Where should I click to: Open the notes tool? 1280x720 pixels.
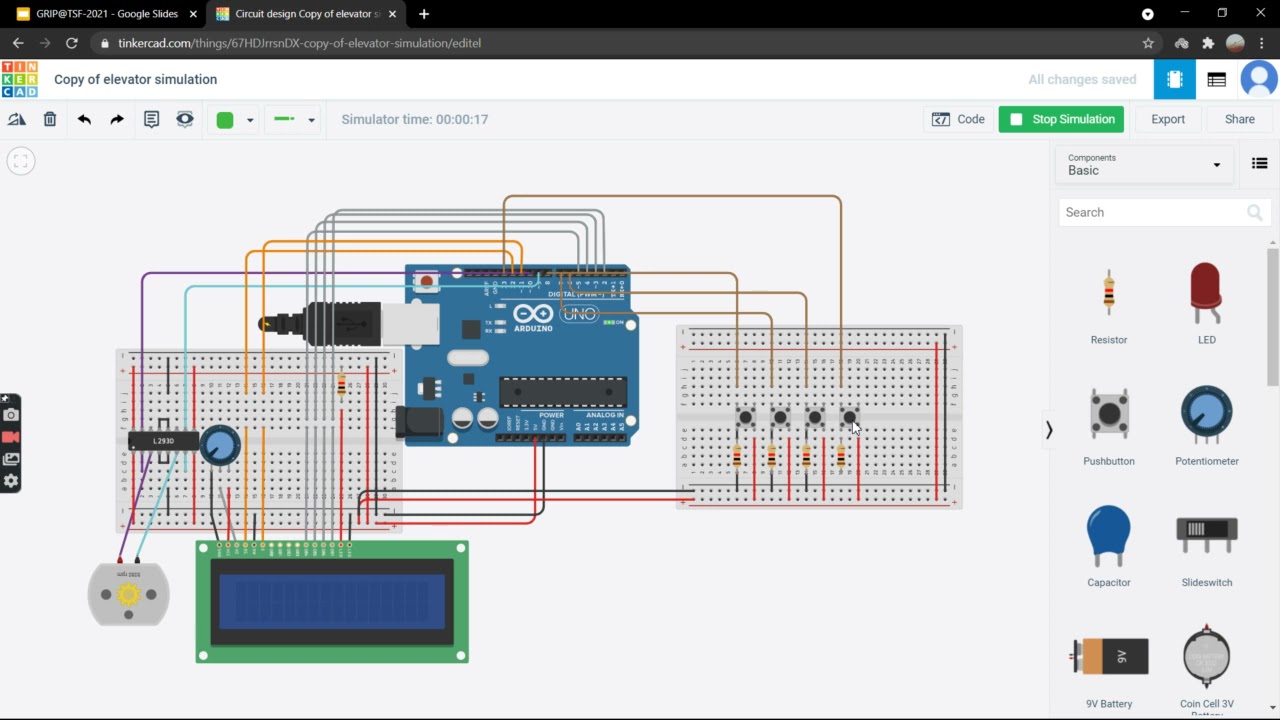click(x=151, y=119)
